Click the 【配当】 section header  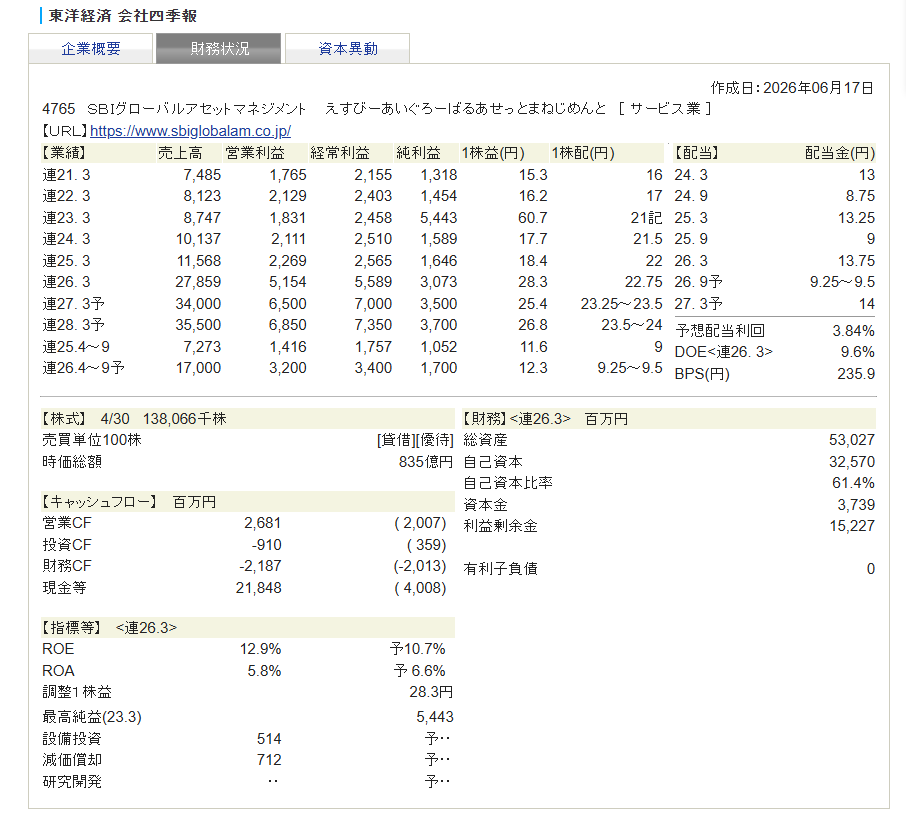(697, 153)
